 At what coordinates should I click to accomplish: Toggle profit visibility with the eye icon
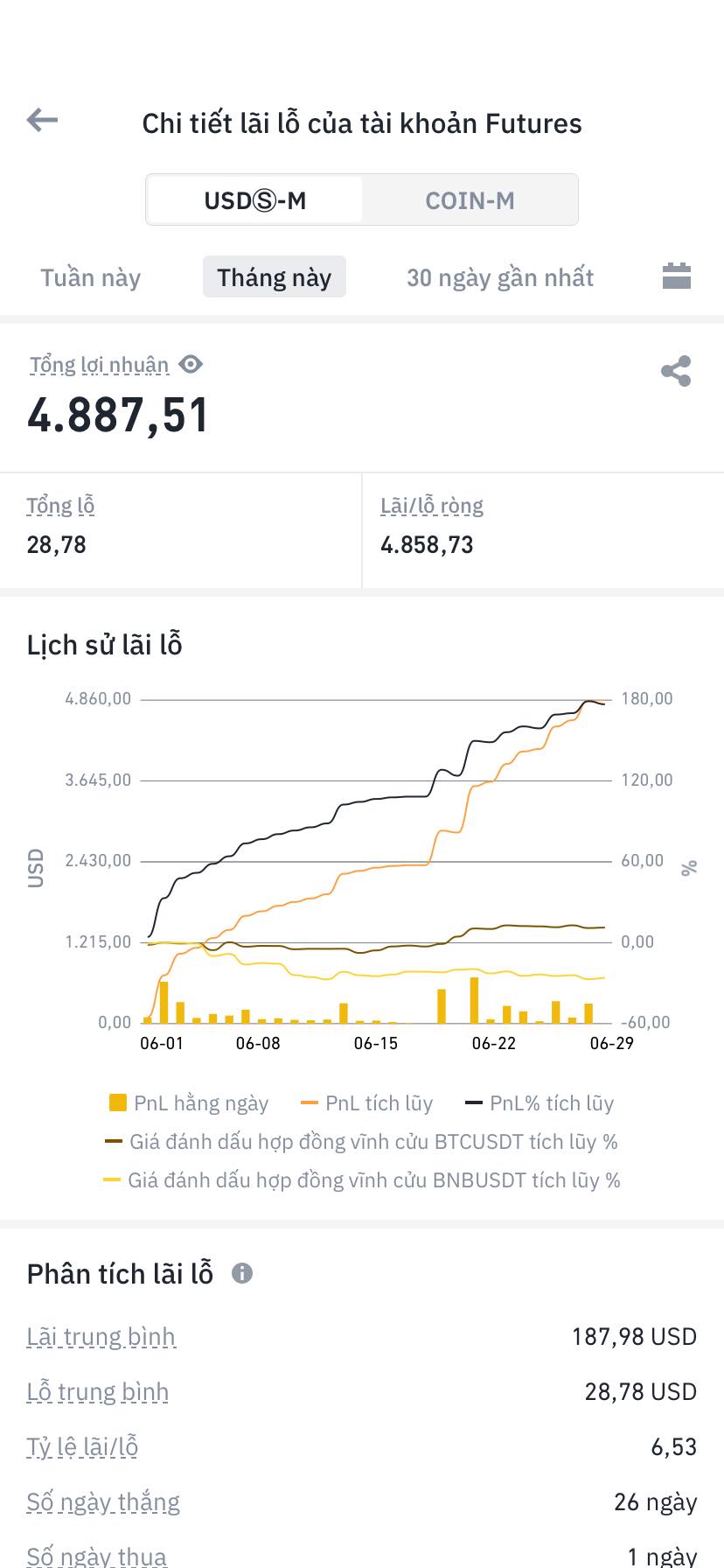(191, 364)
